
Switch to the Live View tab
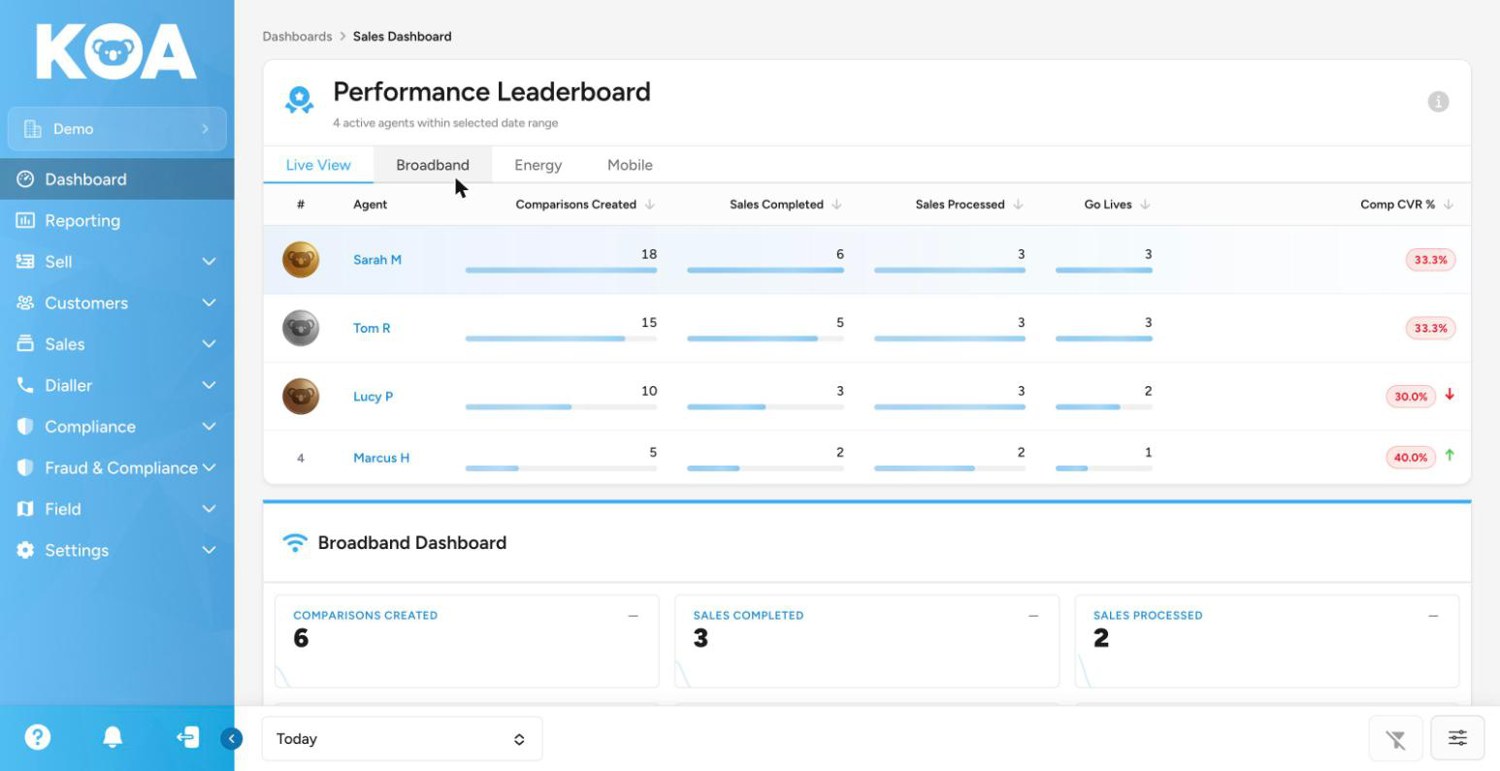tap(318, 165)
